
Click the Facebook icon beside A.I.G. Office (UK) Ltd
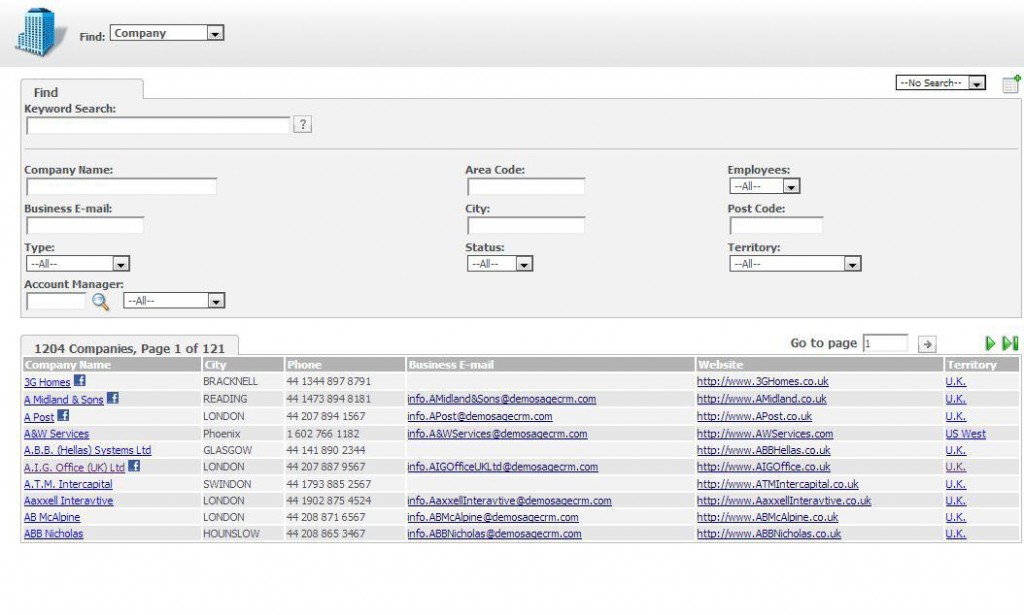[x=134, y=466]
